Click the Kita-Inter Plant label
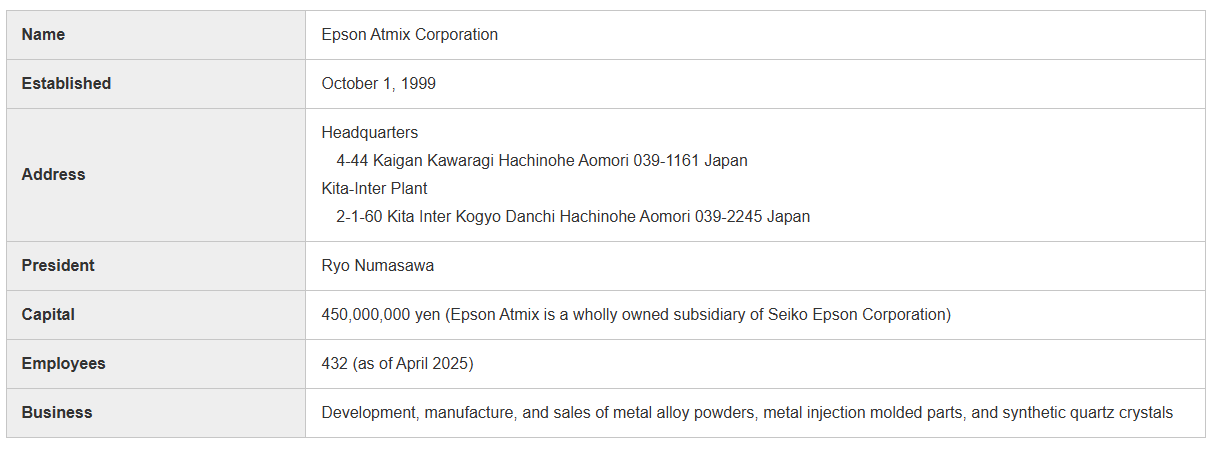 [374, 189]
